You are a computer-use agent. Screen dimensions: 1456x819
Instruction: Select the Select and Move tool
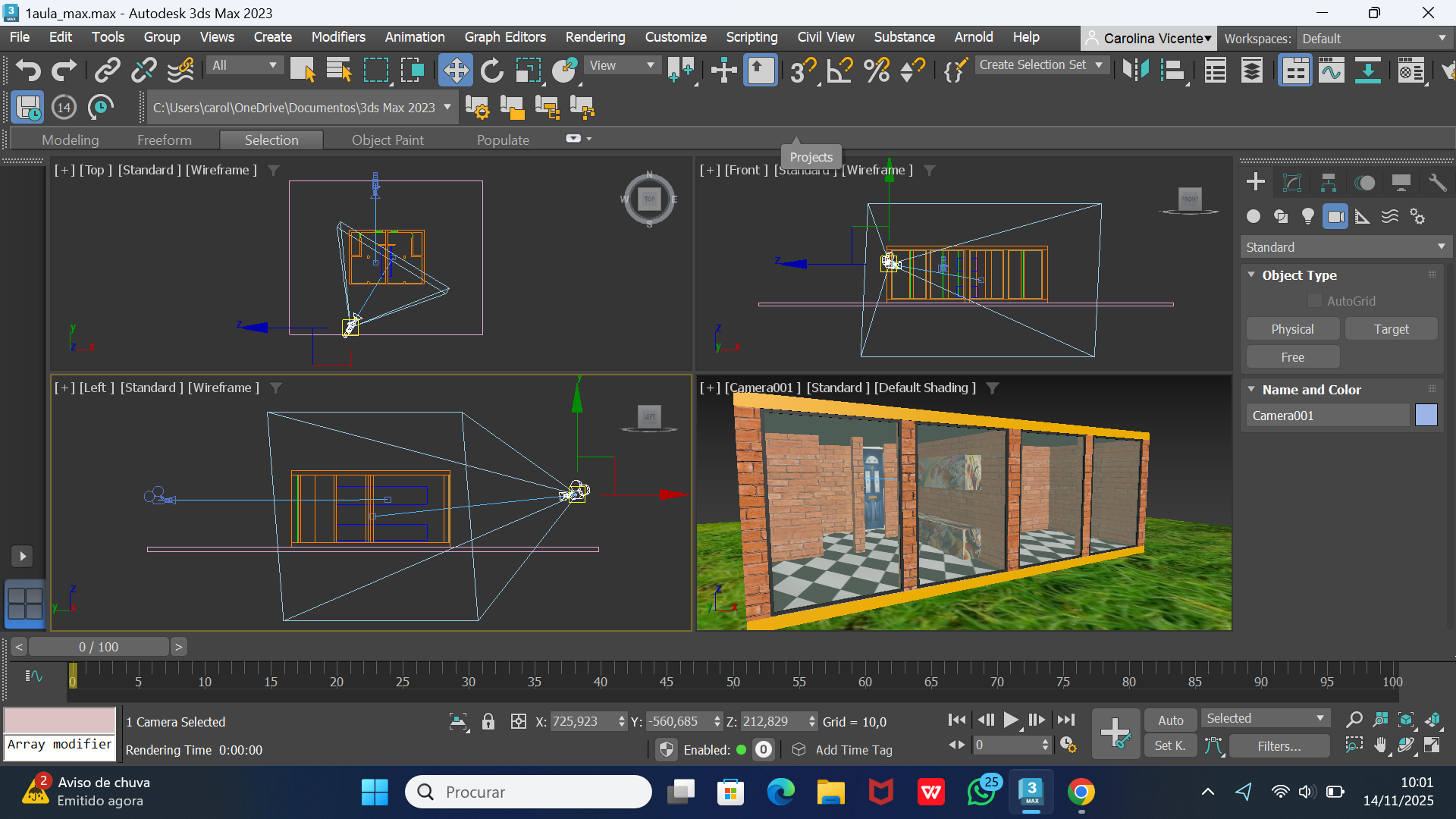point(456,71)
